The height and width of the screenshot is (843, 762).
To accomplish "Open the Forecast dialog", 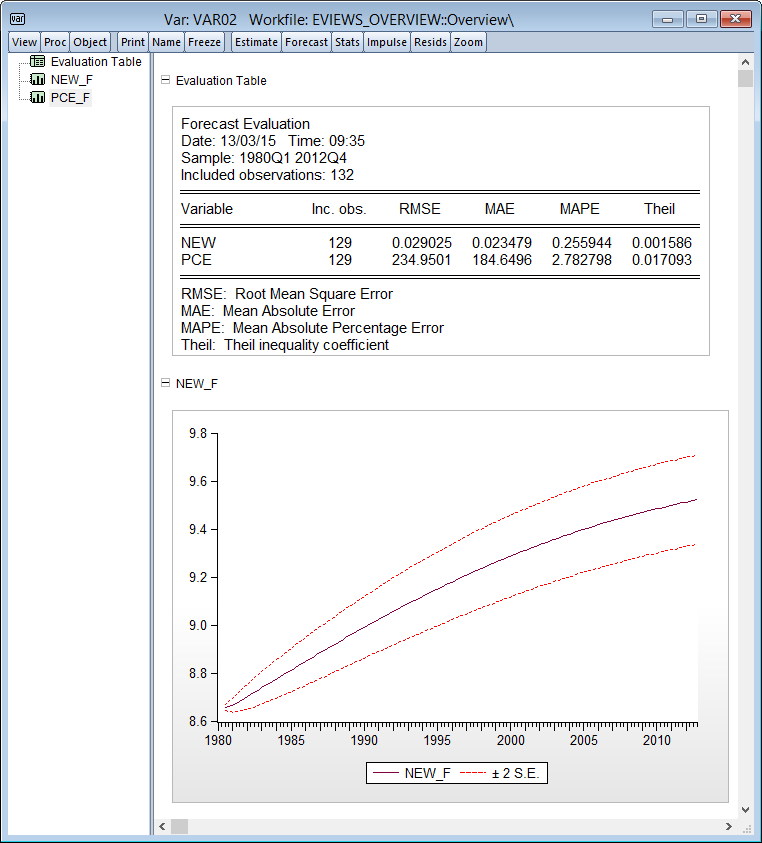I will tap(306, 42).
